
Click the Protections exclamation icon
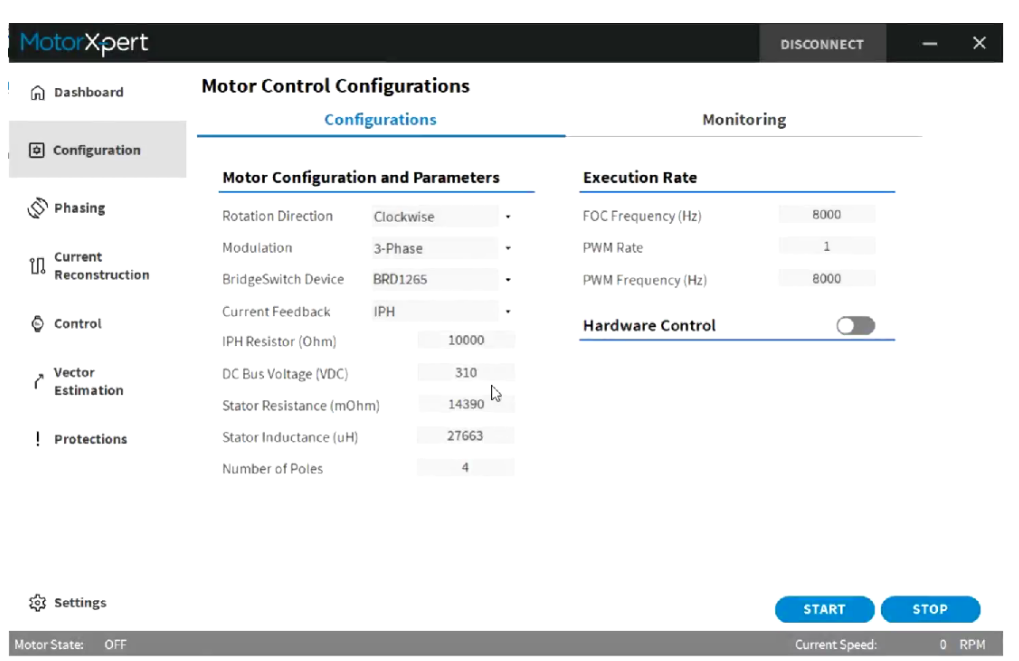click(38, 440)
